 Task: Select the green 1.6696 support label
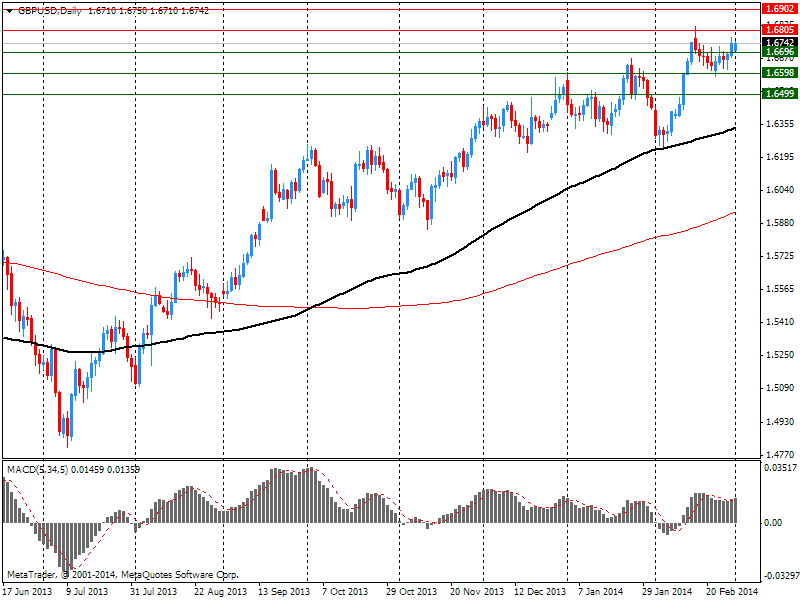[779, 52]
